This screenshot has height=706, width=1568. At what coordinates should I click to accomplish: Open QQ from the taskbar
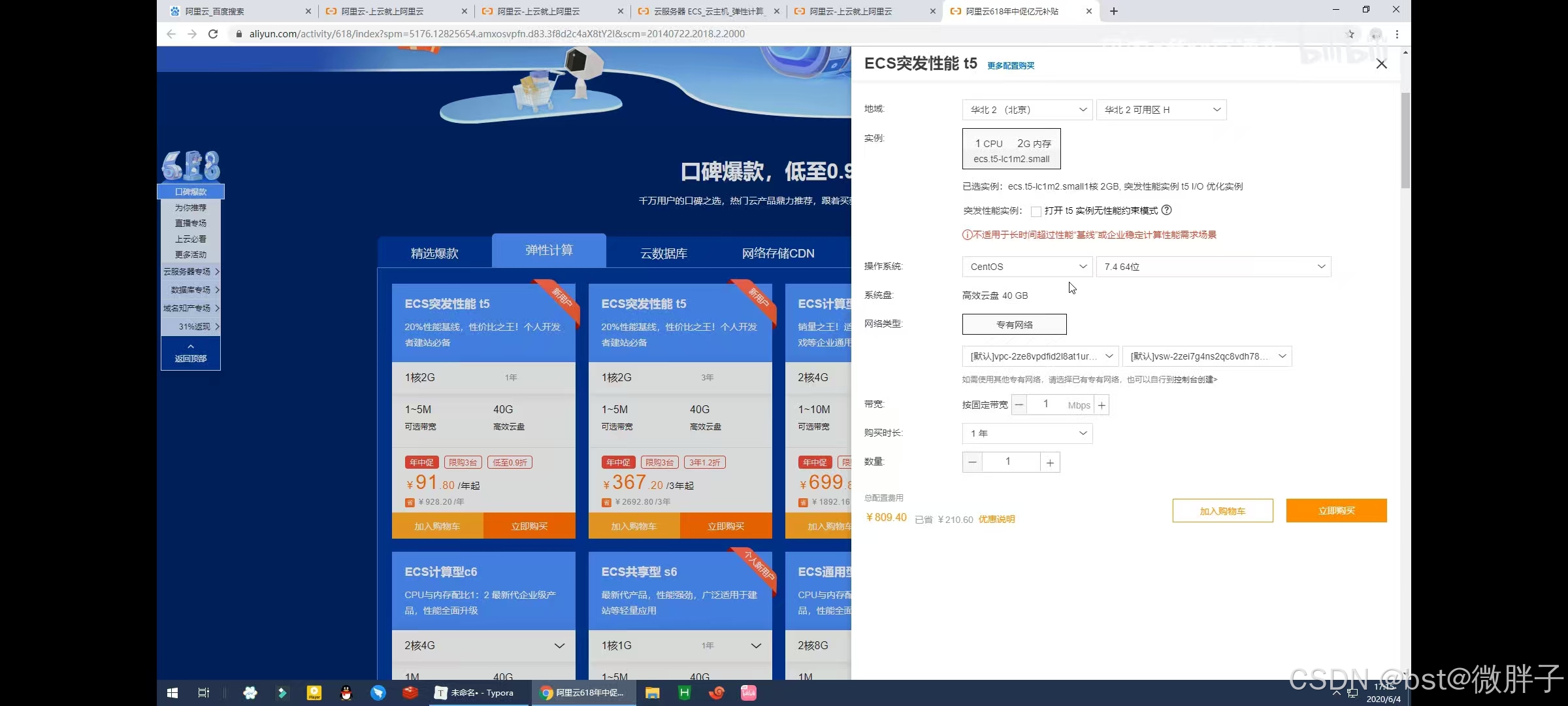pos(346,692)
